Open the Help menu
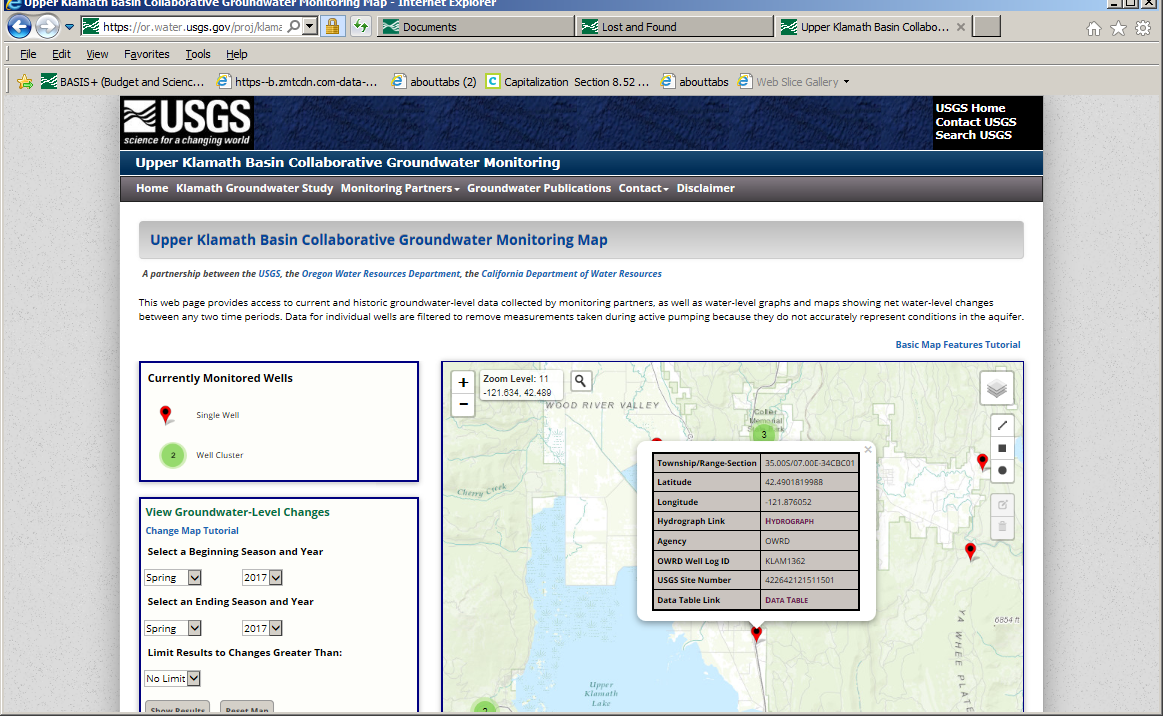1163x716 pixels. (237, 54)
